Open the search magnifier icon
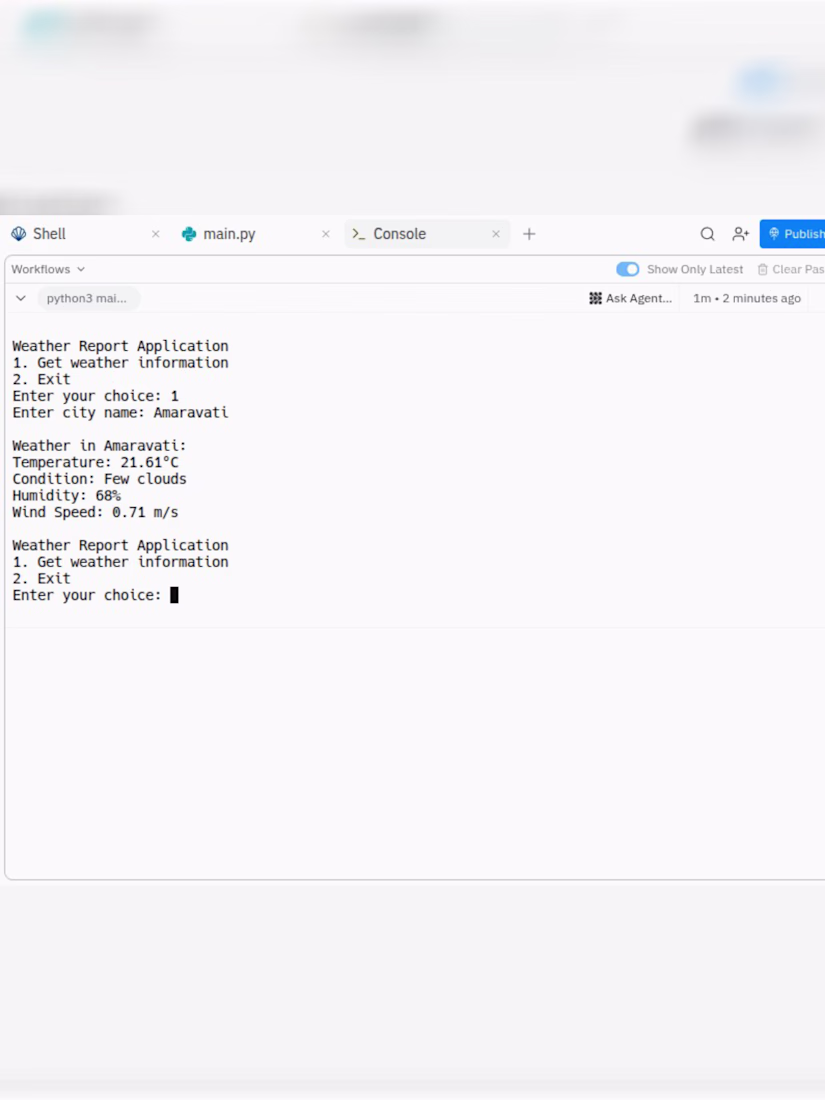The height and width of the screenshot is (1100, 825). tap(708, 234)
